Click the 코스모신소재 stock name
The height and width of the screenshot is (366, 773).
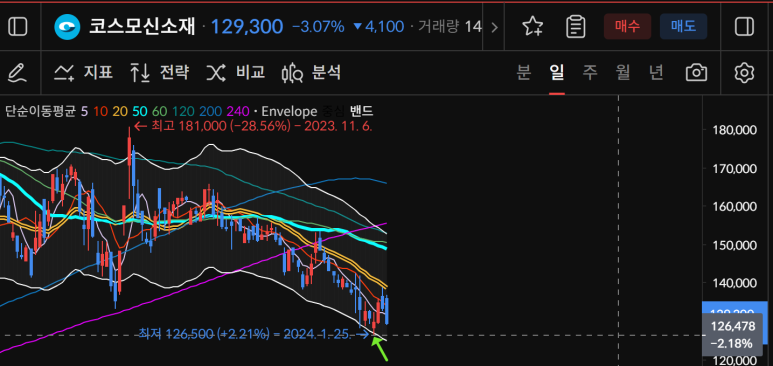click(142, 27)
